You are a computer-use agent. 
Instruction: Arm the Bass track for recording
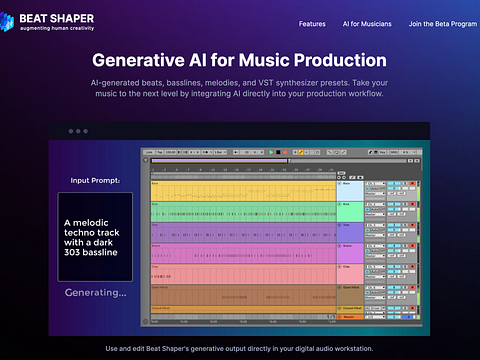click(412, 183)
